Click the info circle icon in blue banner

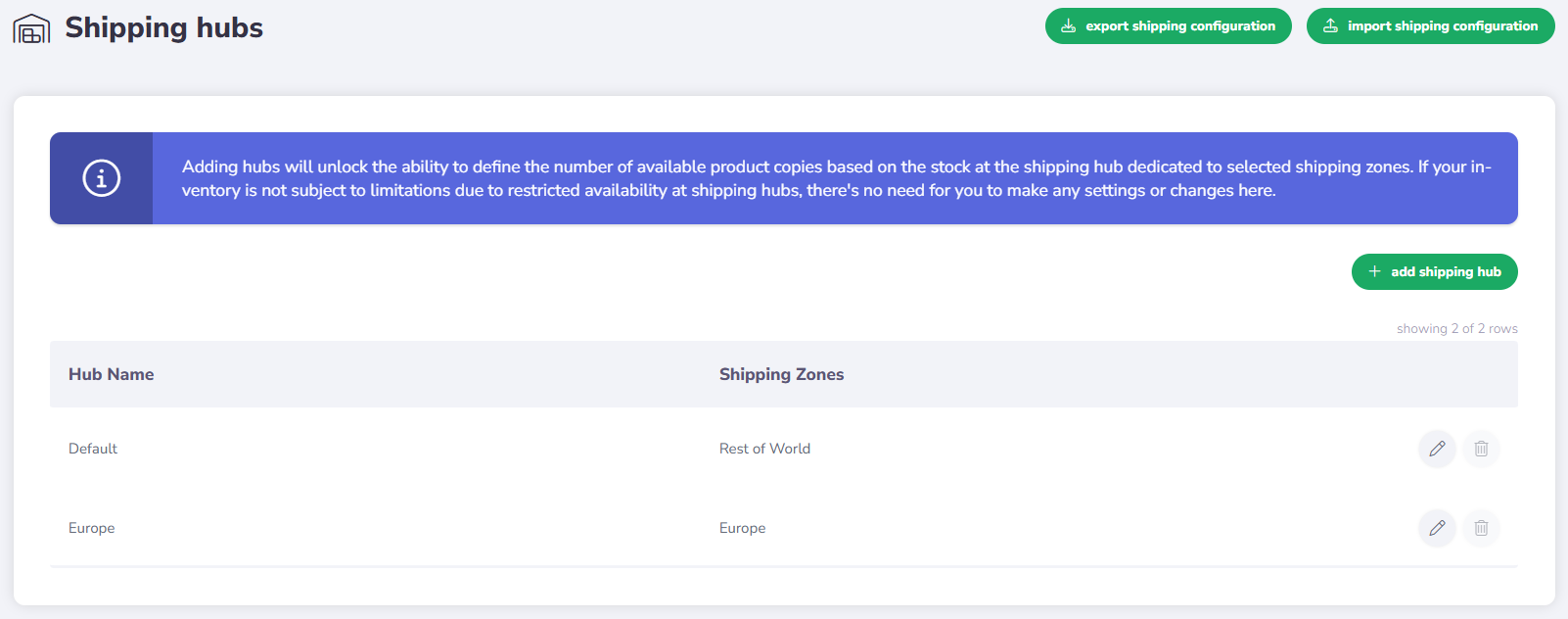click(x=102, y=178)
